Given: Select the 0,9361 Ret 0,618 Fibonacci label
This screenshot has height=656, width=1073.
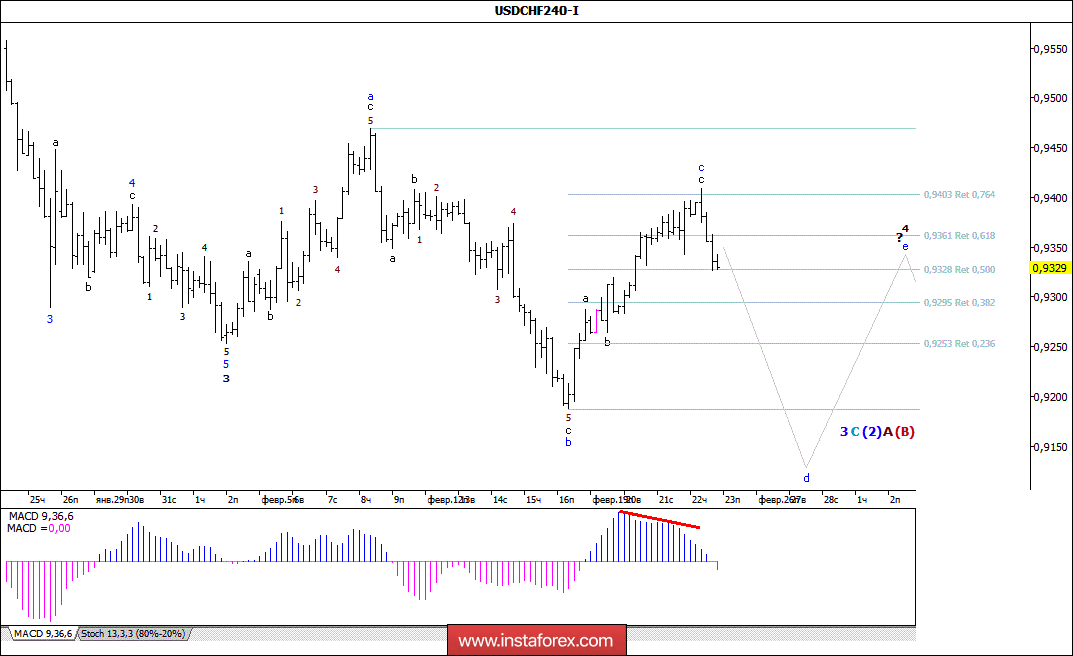Looking at the screenshot, I should tap(959, 236).
